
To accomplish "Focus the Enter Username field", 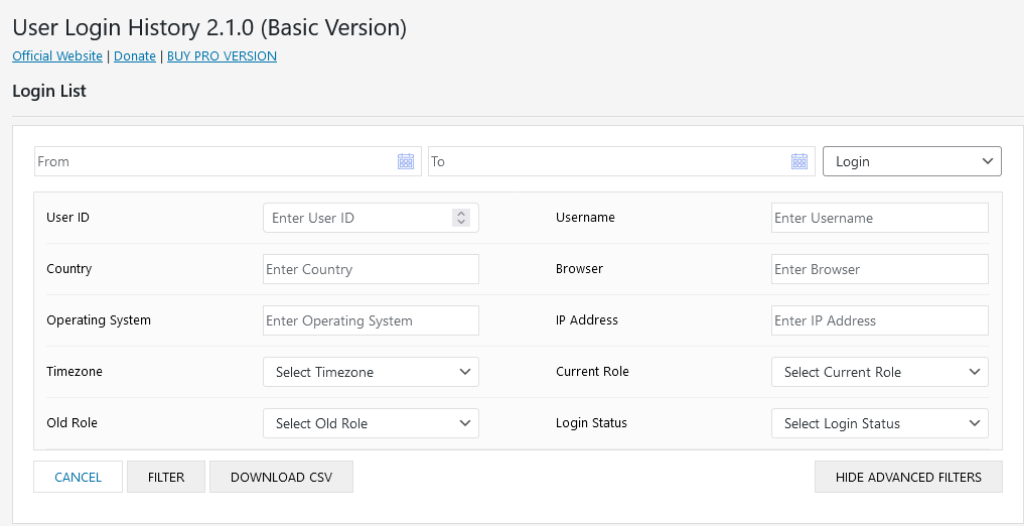I will click(880, 218).
